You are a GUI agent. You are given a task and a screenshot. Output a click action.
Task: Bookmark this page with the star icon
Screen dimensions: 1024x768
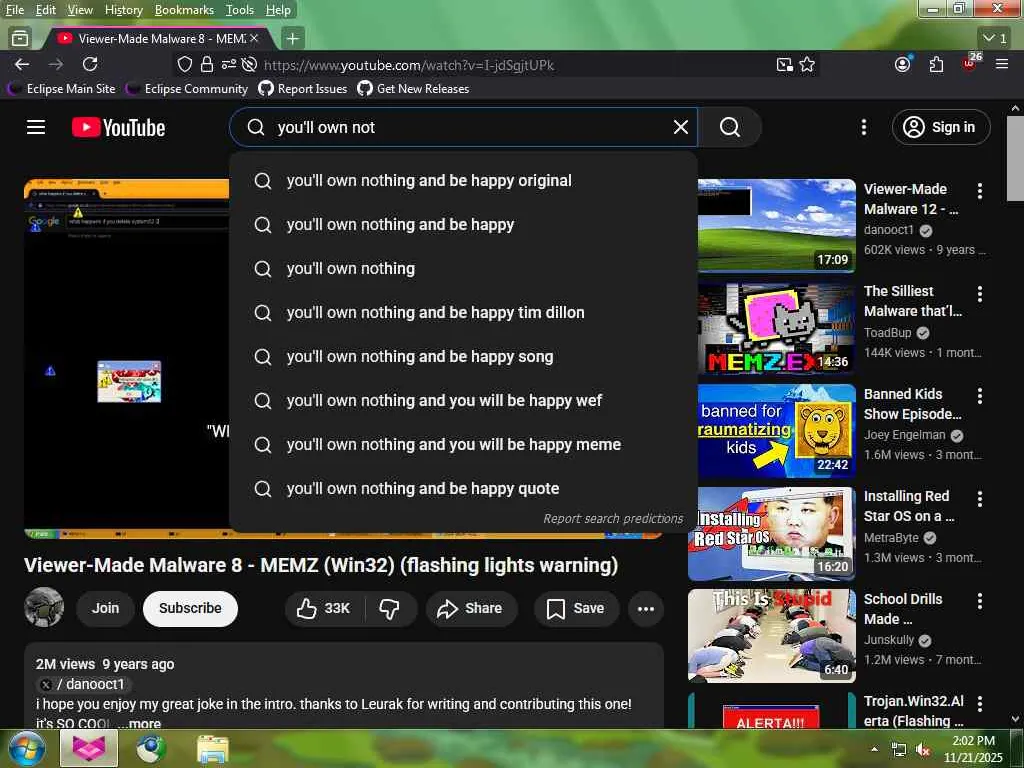(x=807, y=64)
